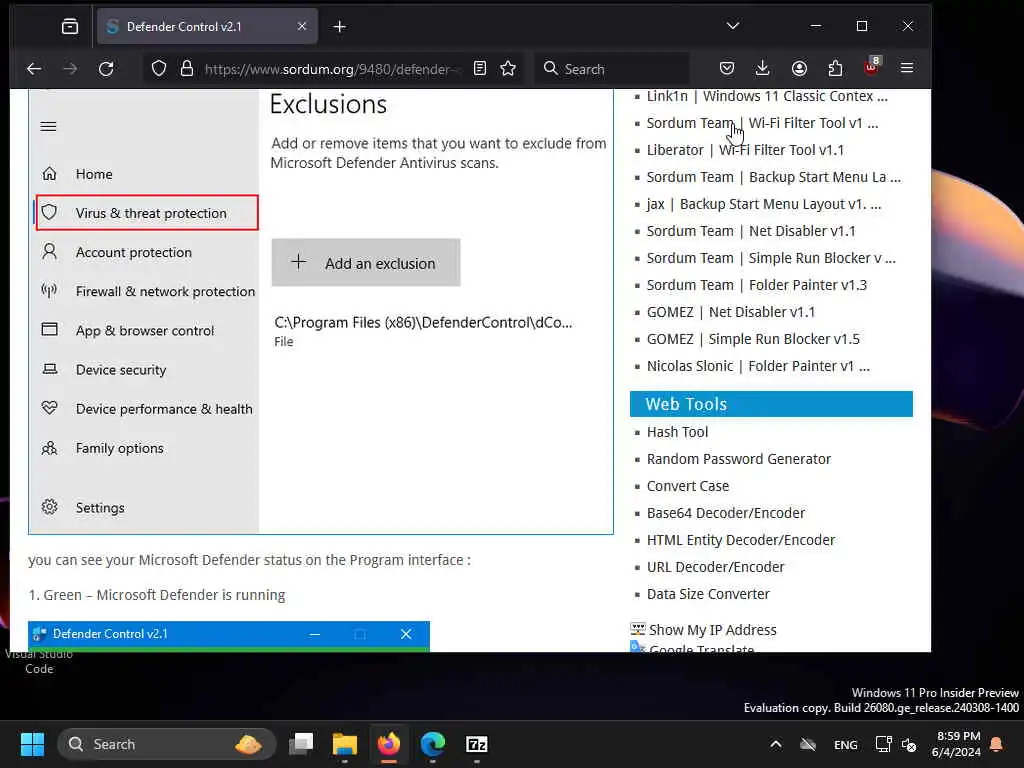
Task: Open GOMEZ Simple Run Blocker v1.5 link
Action: pyautogui.click(x=753, y=339)
